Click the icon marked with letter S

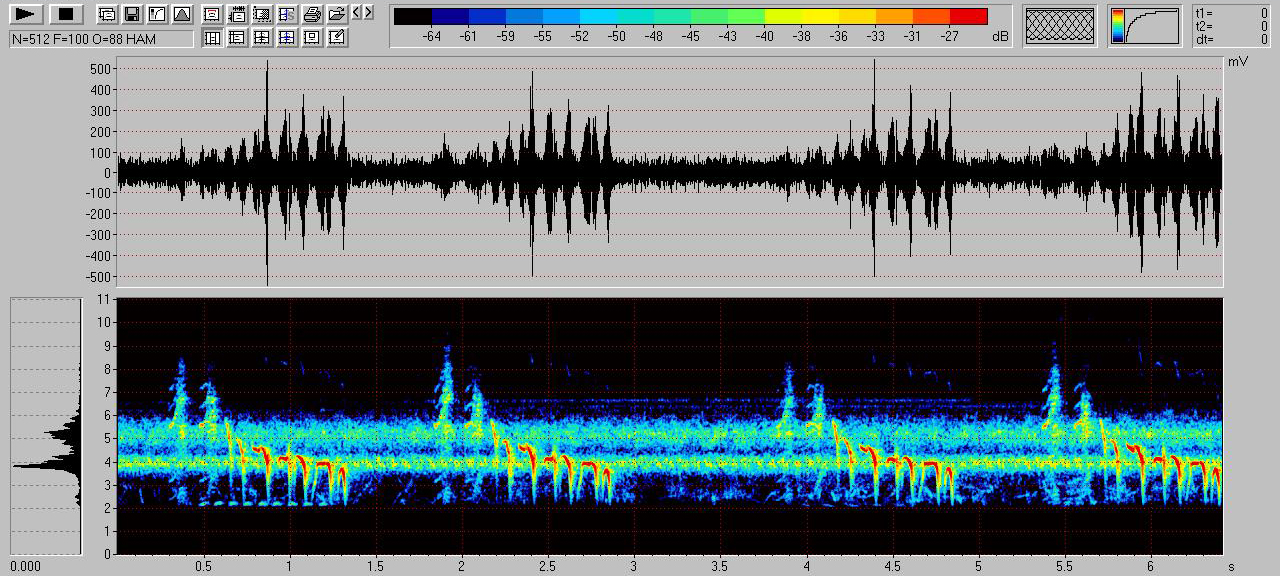(x=287, y=14)
